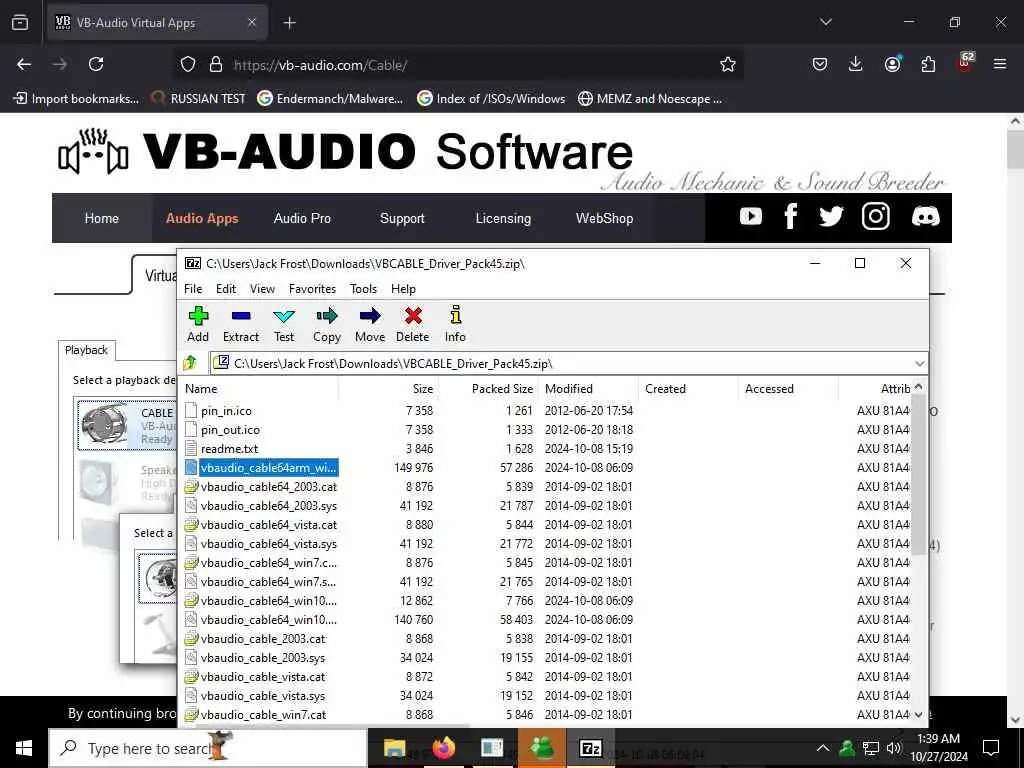Image resolution: width=1024 pixels, height=768 pixels.
Task: Click the Windows taskbar search box
Action: 208,748
